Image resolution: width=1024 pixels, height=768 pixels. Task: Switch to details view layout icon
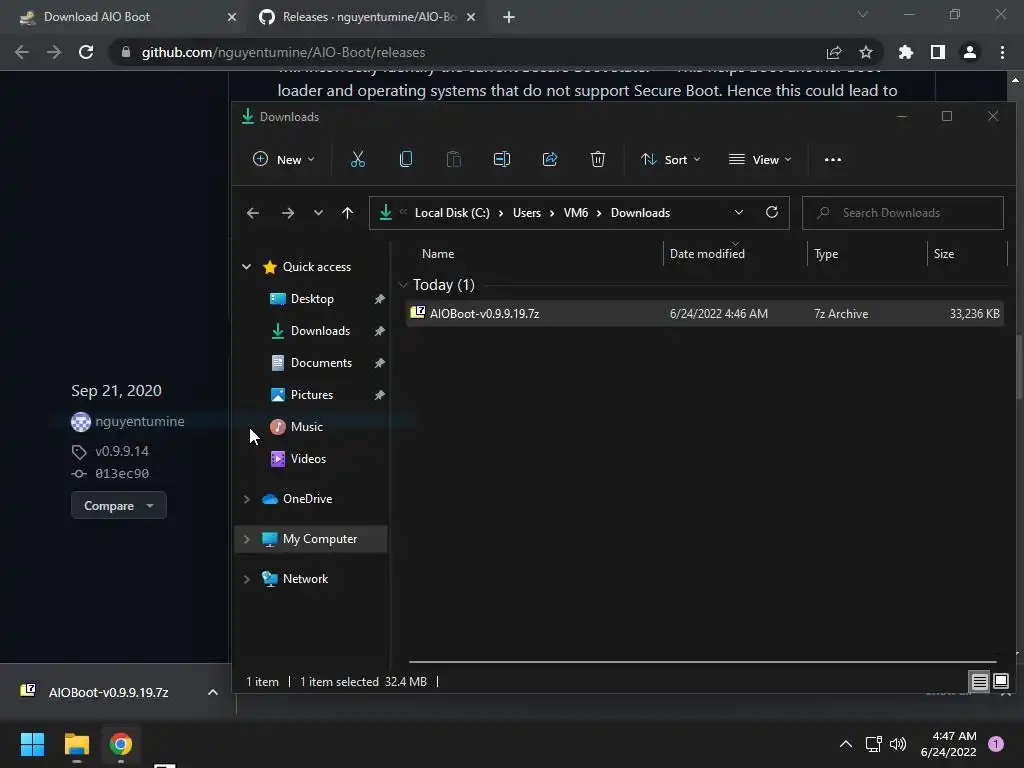coord(979,682)
